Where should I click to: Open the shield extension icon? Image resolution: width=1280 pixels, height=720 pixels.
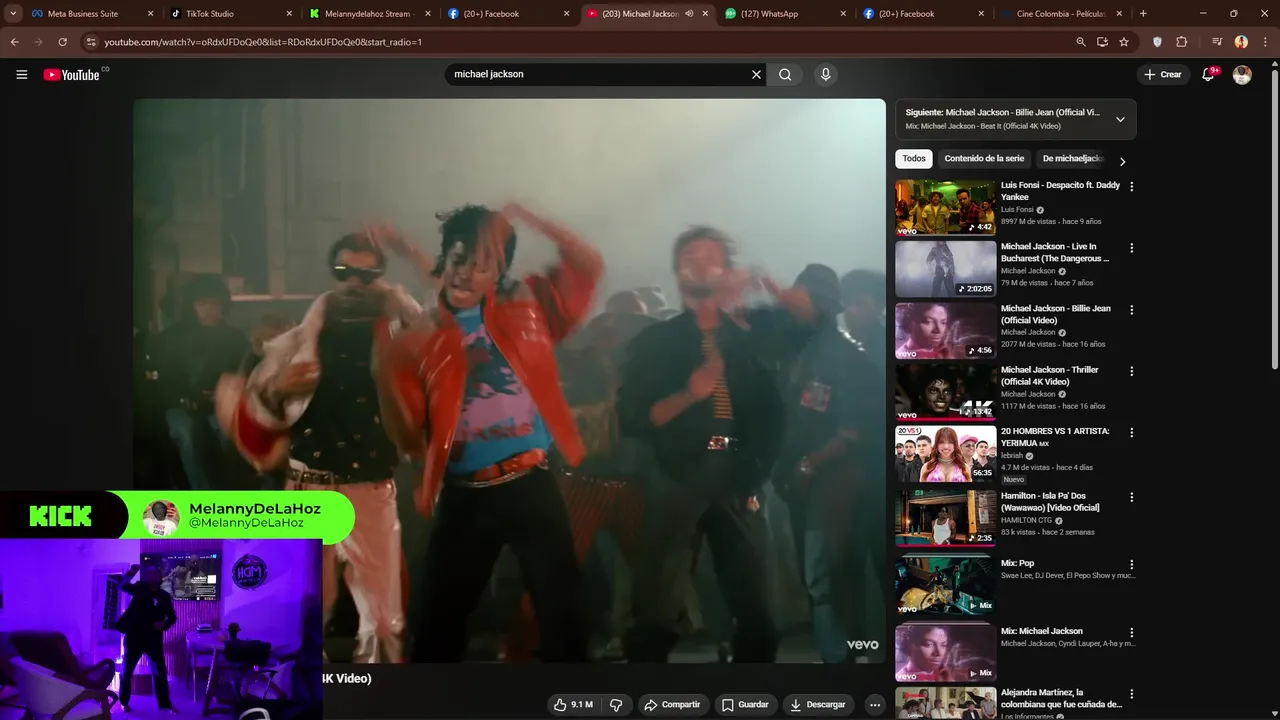1158,42
